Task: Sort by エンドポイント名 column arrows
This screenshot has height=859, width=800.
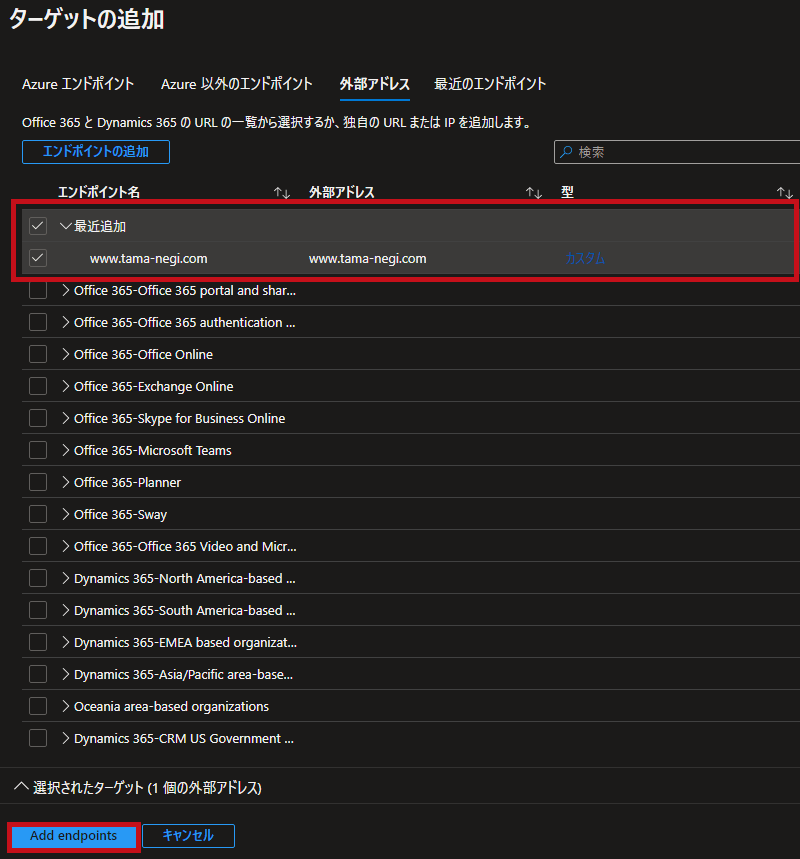Action: (282, 193)
